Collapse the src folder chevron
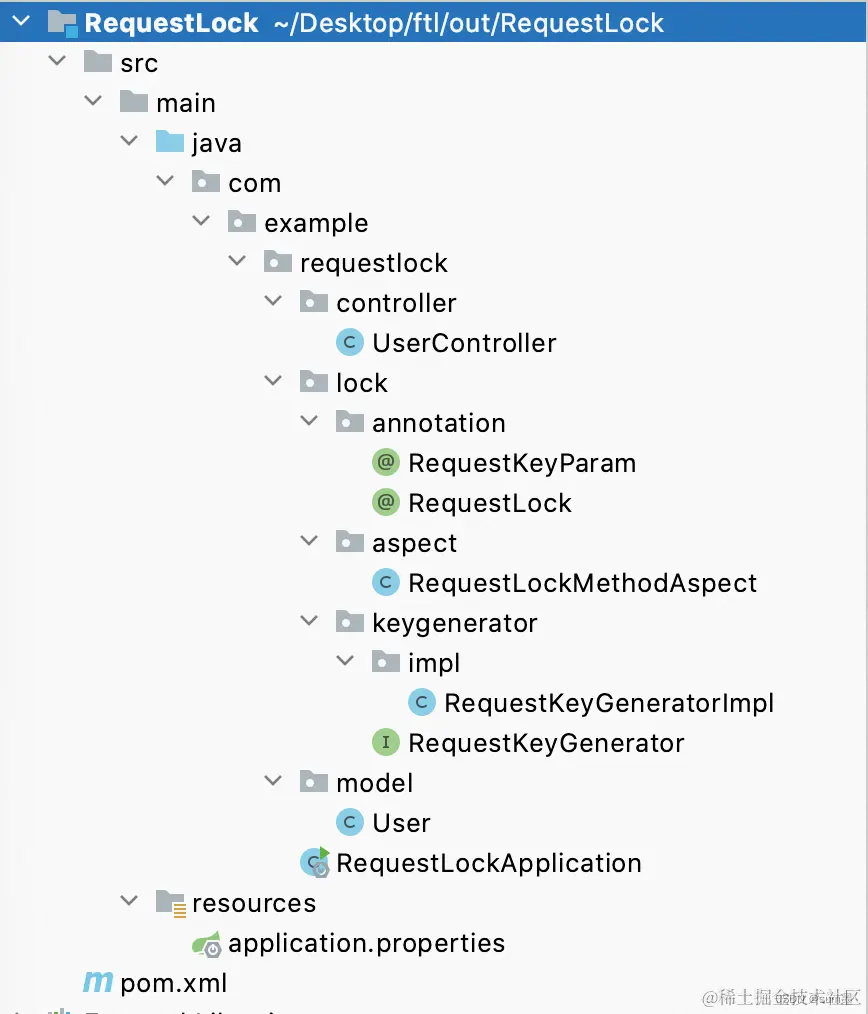The image size is (868, 1014). pos(57,62)
